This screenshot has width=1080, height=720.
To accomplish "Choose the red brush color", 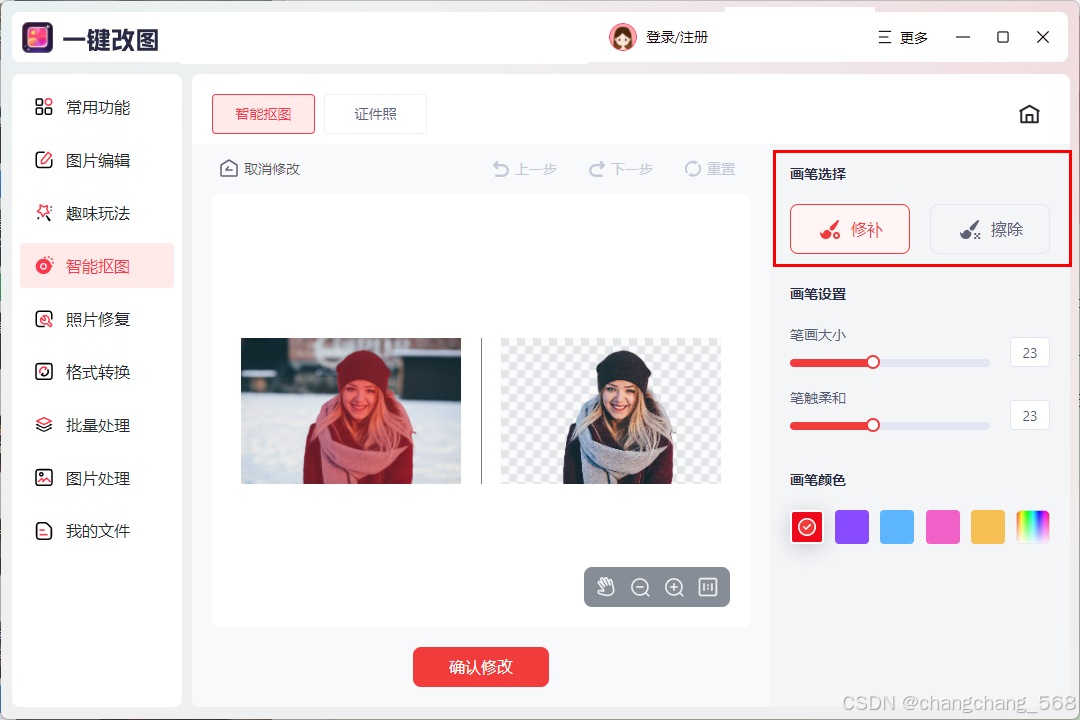I will [x=807, y=527].
